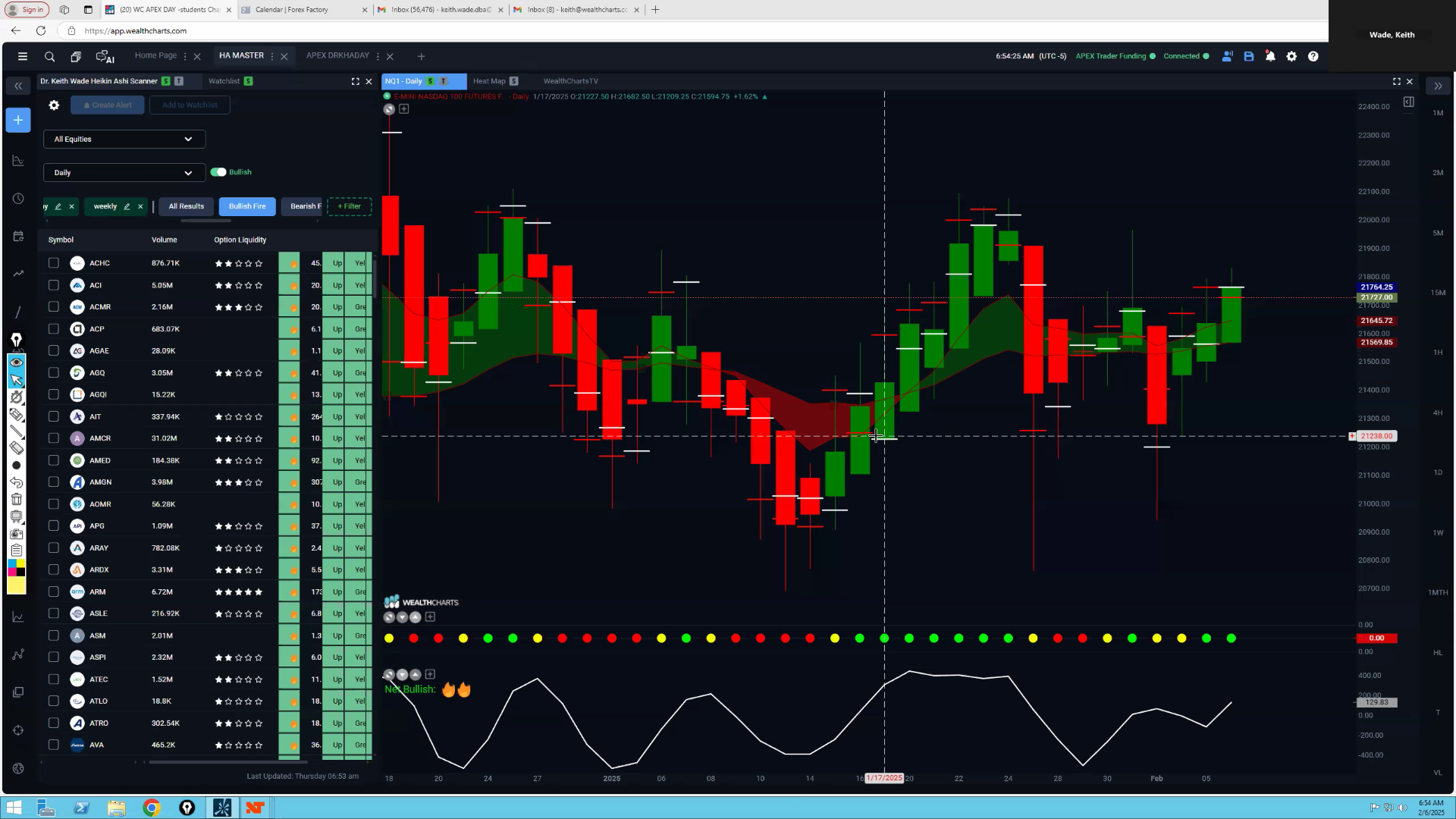The image size is (1456, 819).
Task: Pick the CMYK color palette swatch
Action: pos(16,568)
